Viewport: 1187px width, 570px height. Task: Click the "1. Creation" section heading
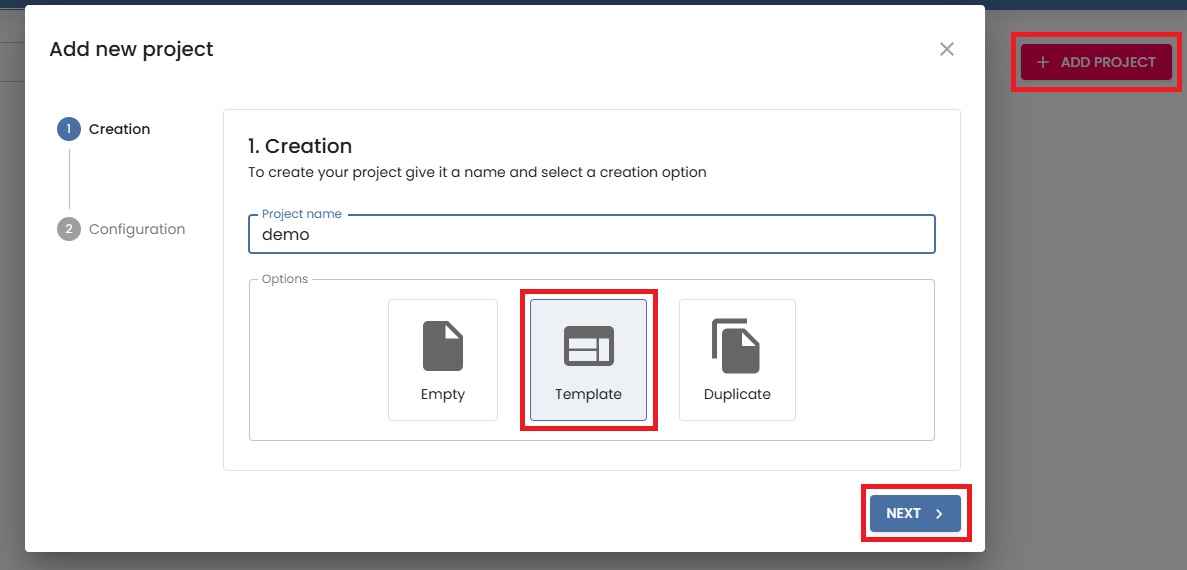[x=300, y=146]
